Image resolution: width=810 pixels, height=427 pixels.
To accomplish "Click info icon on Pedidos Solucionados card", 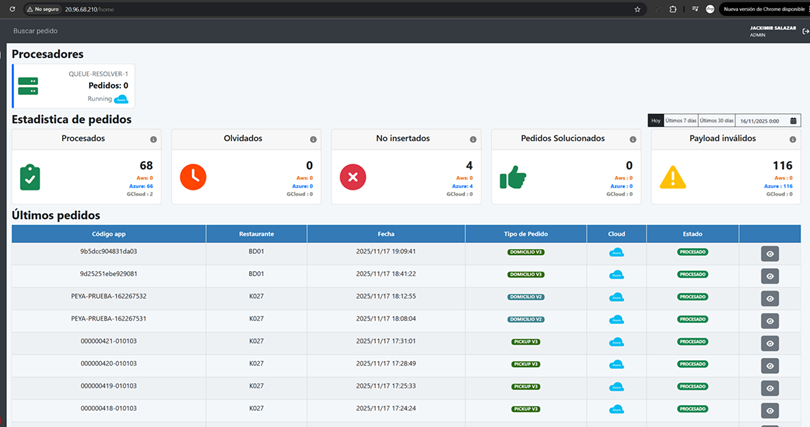I will 633,139.
